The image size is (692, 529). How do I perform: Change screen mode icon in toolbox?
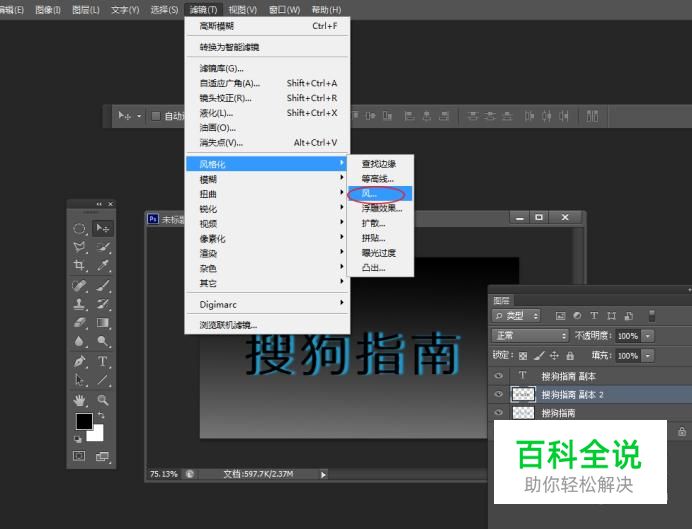point(102,456)
